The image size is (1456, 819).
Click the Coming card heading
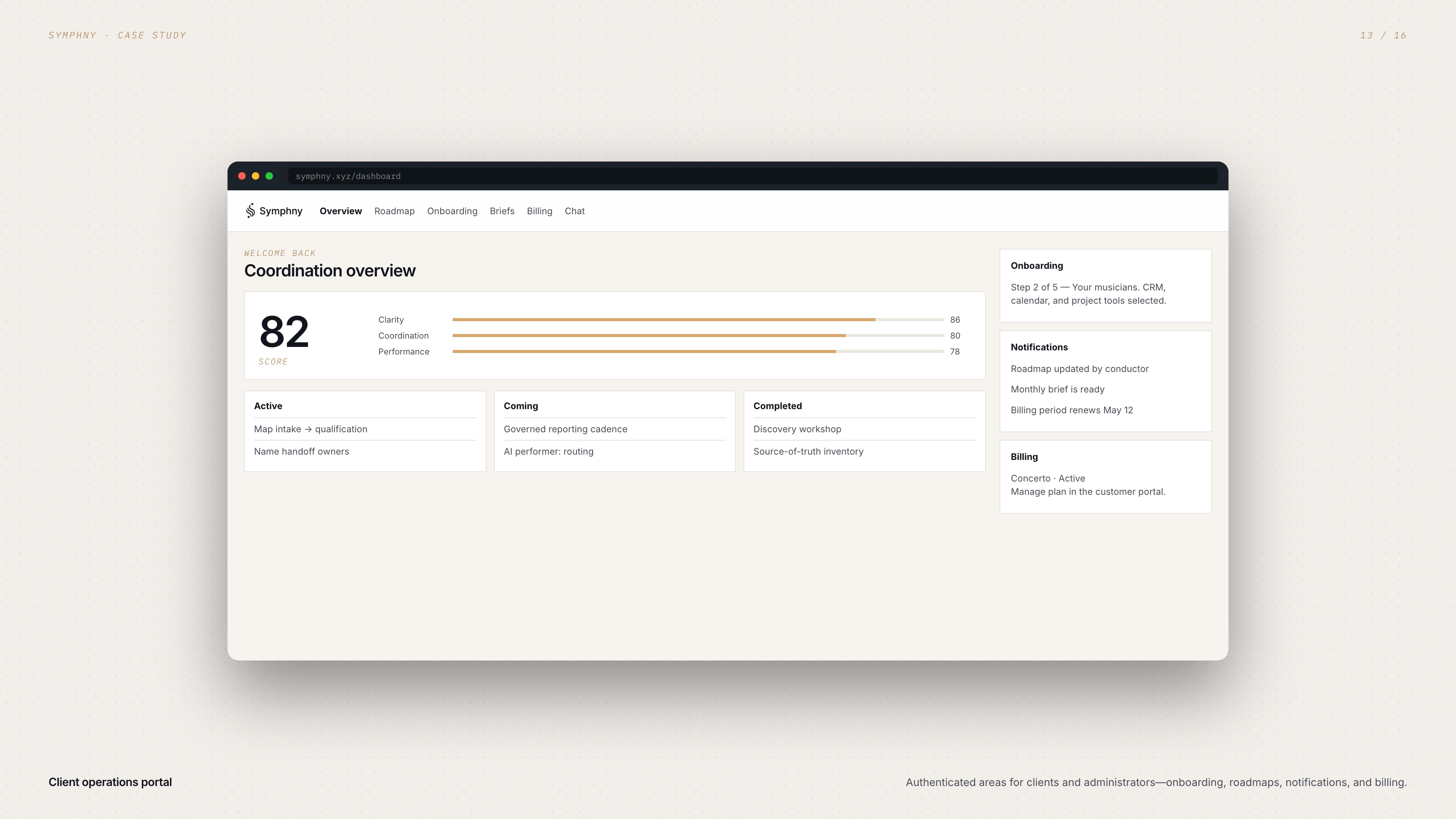pos(521,406)
